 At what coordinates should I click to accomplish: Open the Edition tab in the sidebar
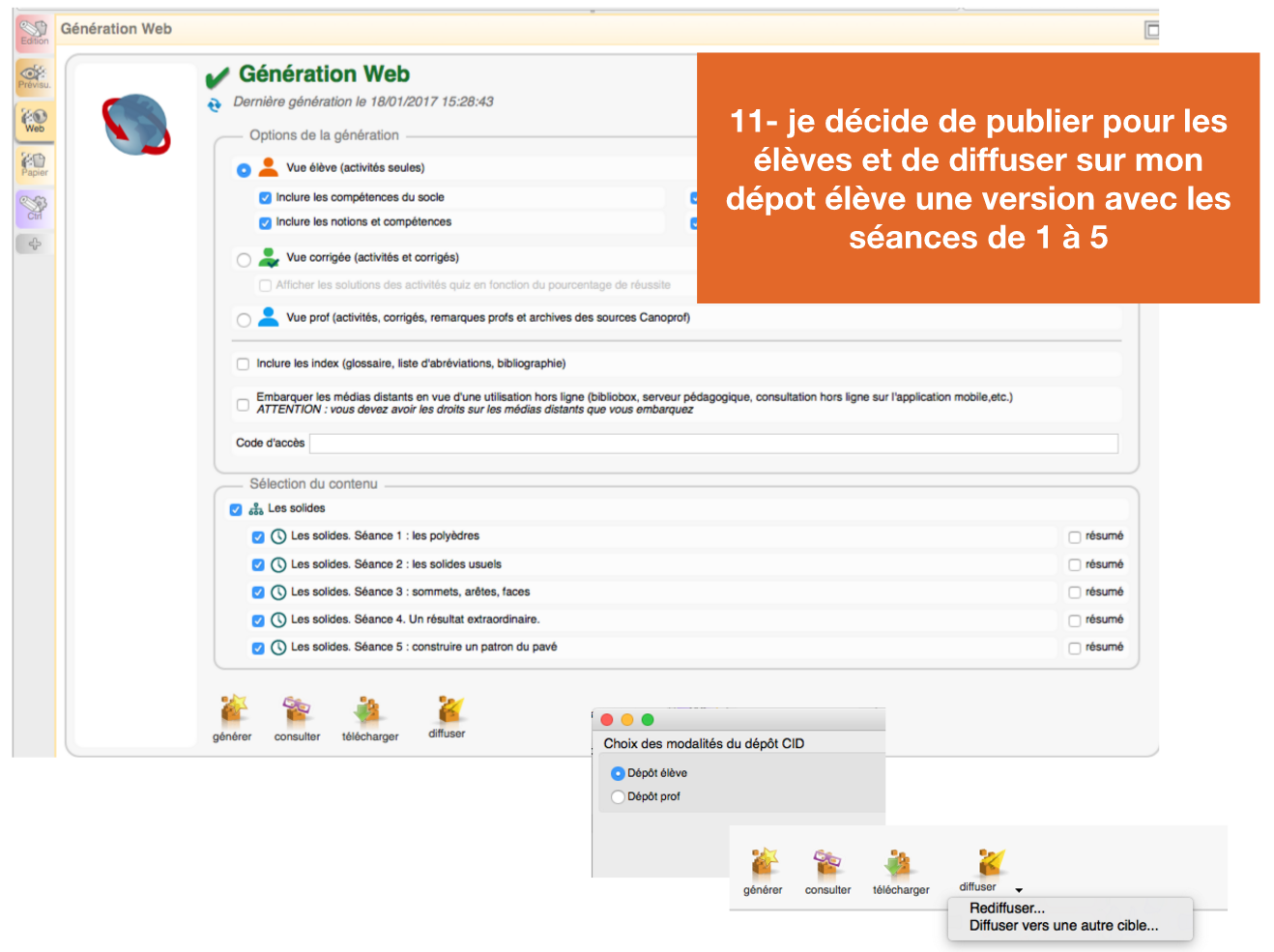click(34, 32)
